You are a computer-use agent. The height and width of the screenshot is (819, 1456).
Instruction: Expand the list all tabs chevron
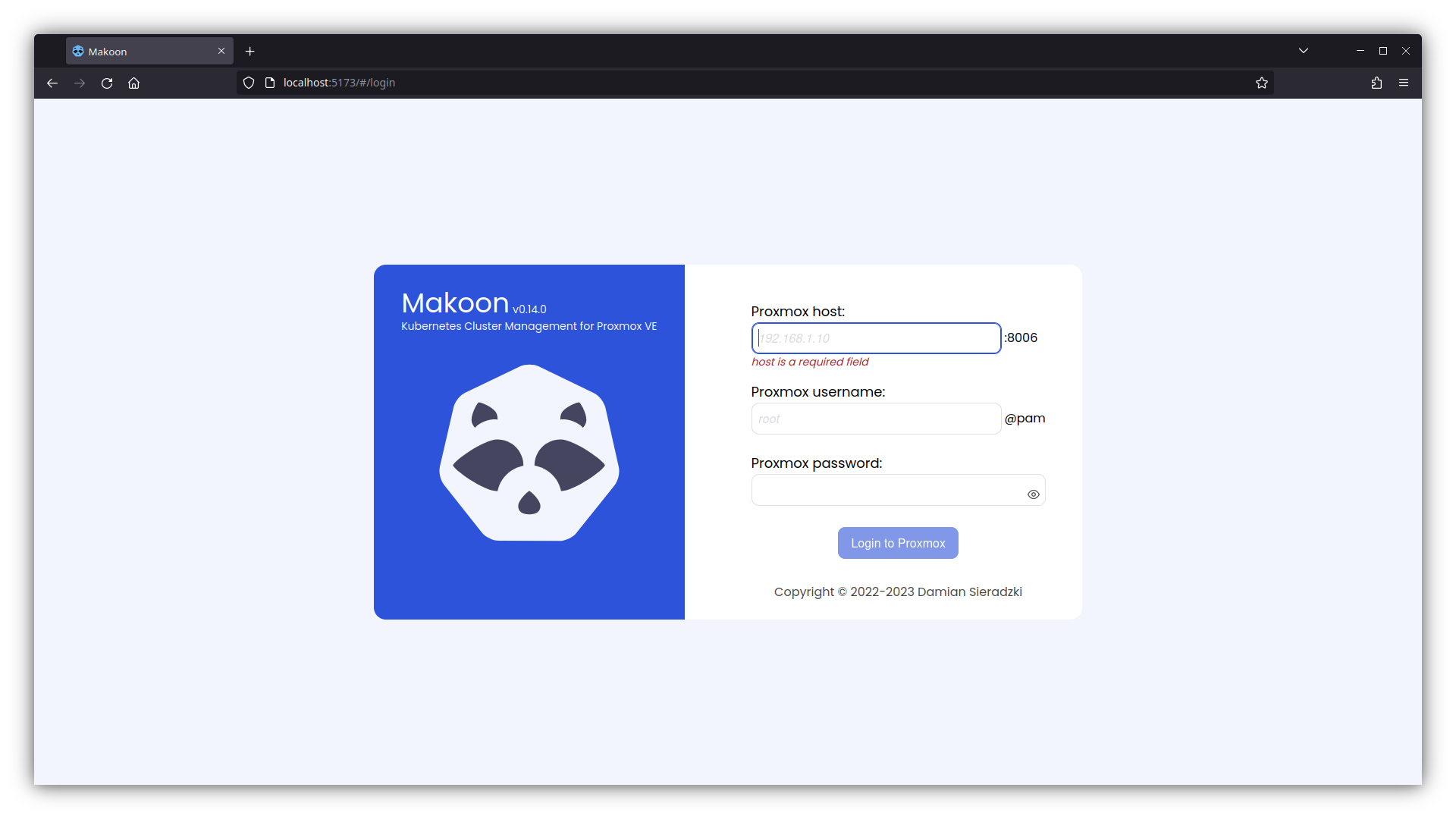[1304, 51]
